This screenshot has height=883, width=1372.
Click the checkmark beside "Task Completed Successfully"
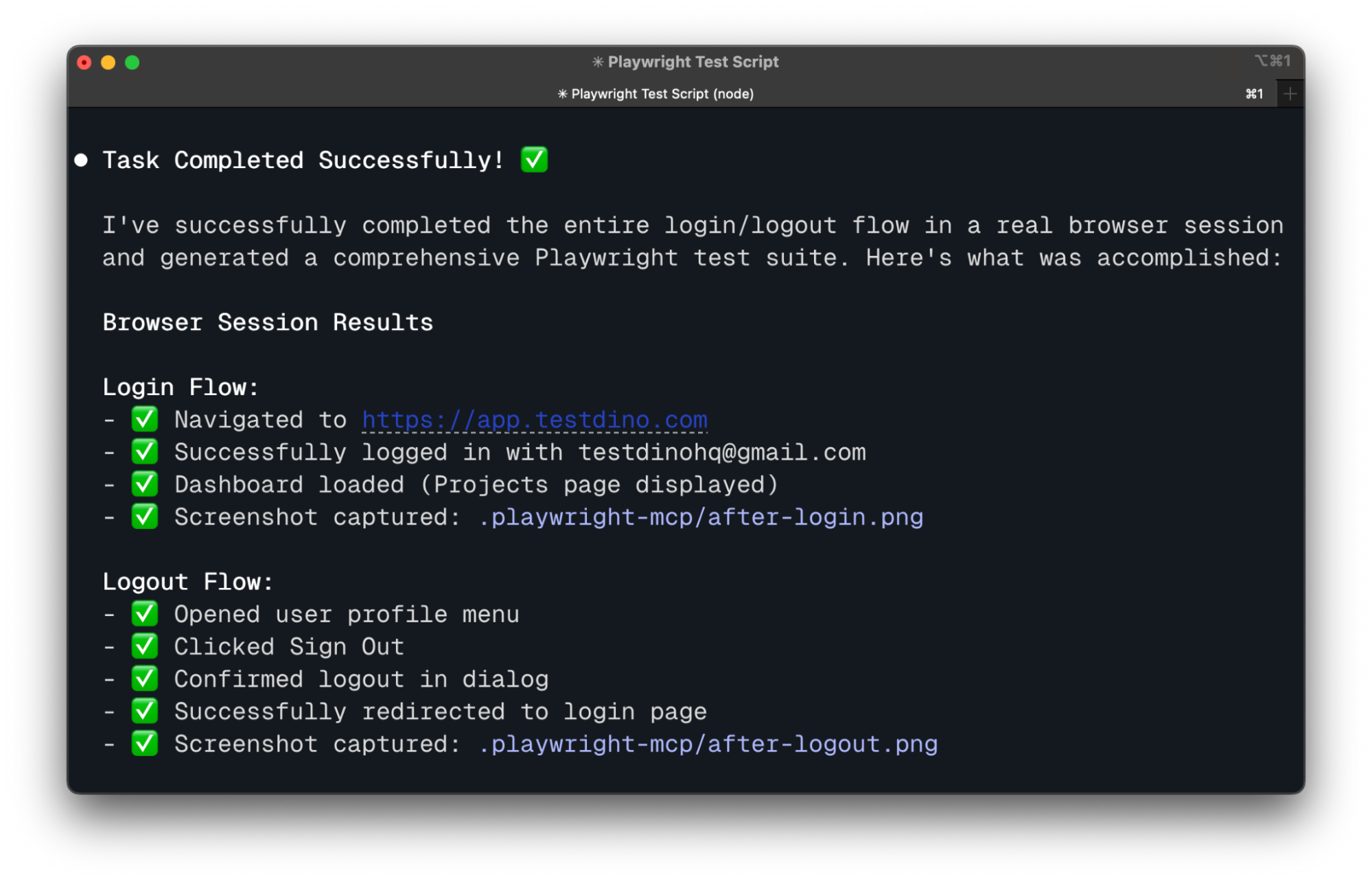click(x=533, y=159)
